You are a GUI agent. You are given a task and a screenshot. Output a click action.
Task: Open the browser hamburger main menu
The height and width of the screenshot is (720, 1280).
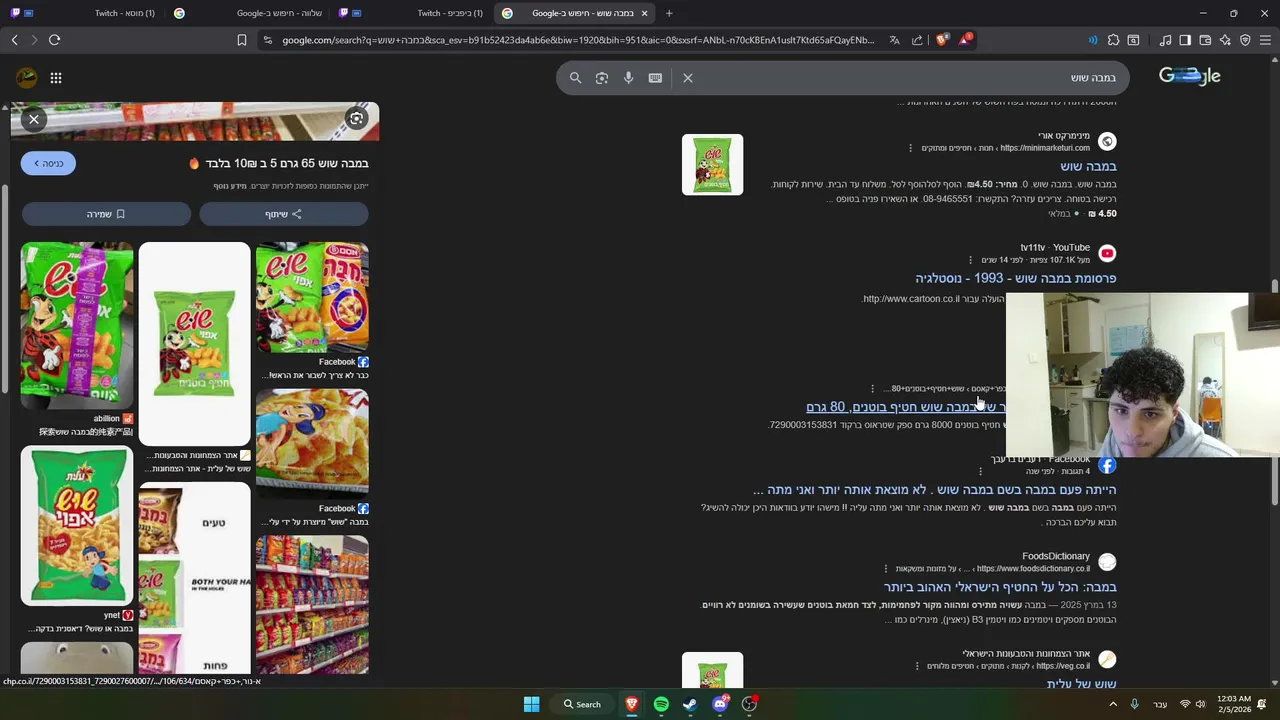point(1266,40)
